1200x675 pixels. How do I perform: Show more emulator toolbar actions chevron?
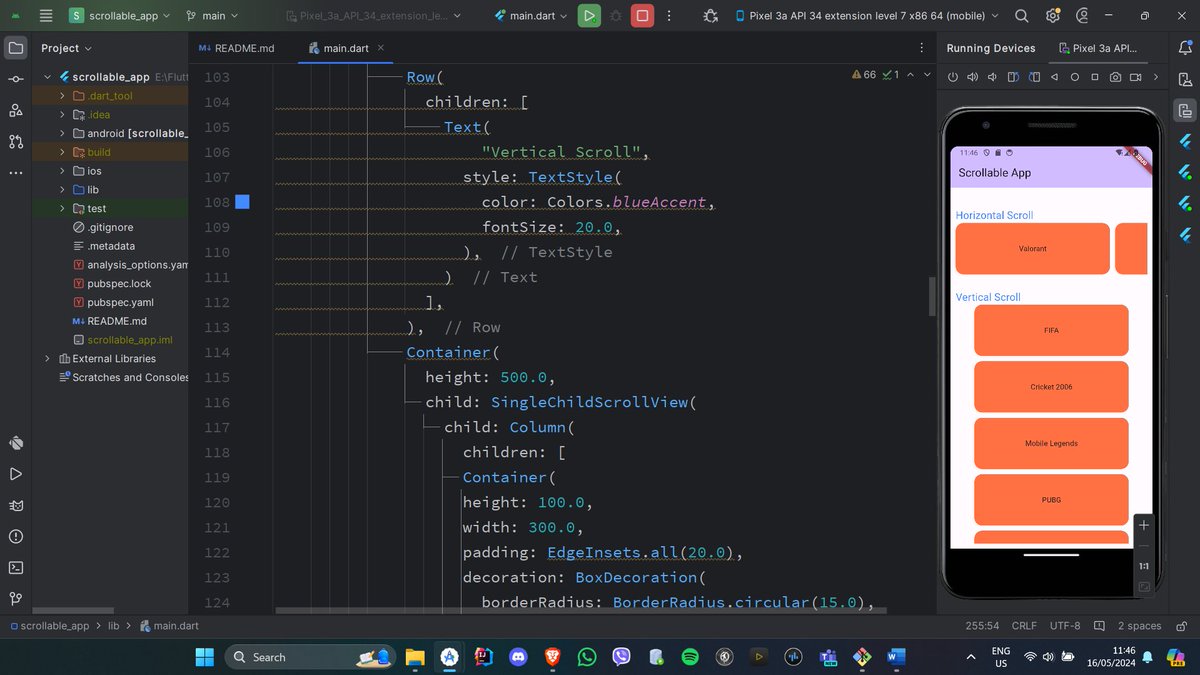1156,77
